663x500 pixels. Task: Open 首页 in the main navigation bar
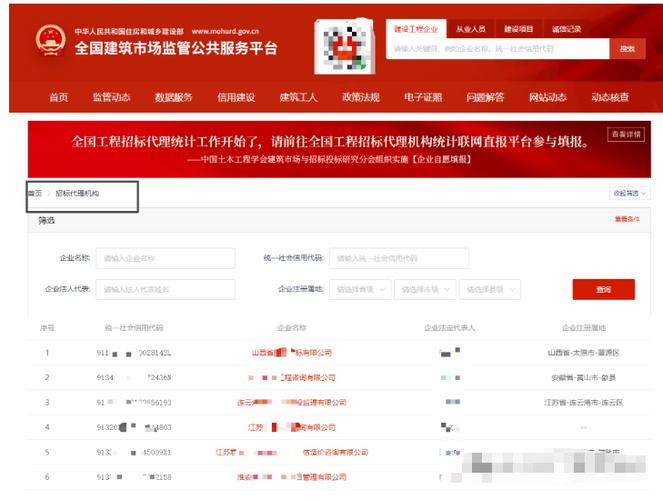point(58,97)
